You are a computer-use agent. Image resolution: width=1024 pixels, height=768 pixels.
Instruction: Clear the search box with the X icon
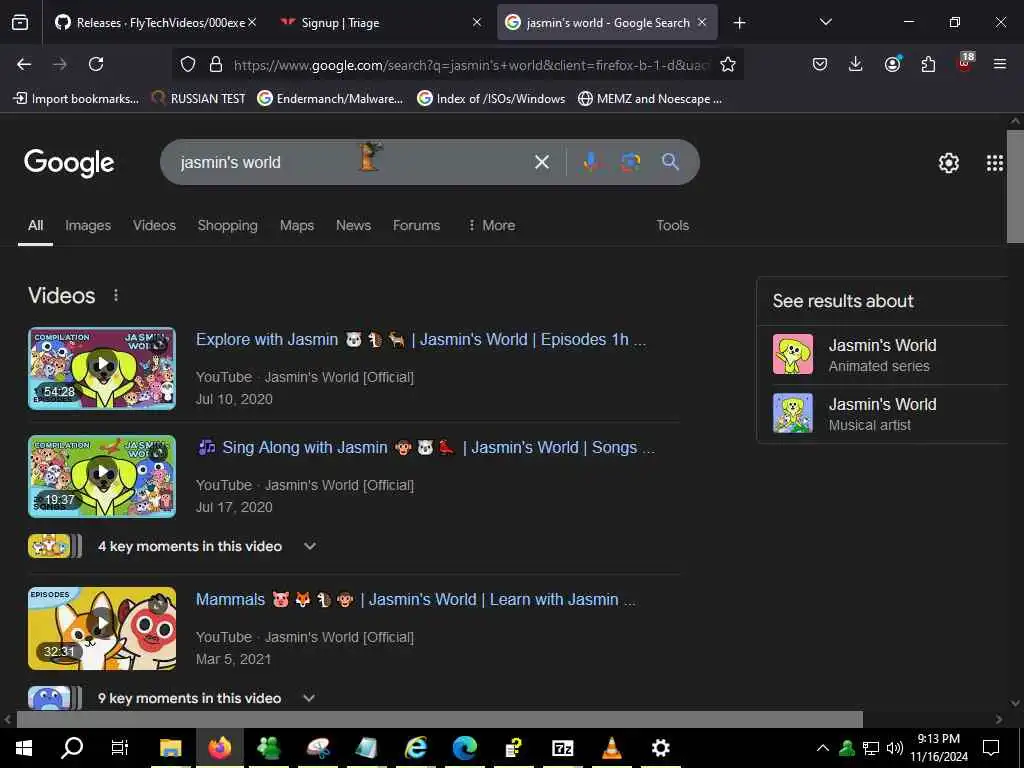point(541,162)
